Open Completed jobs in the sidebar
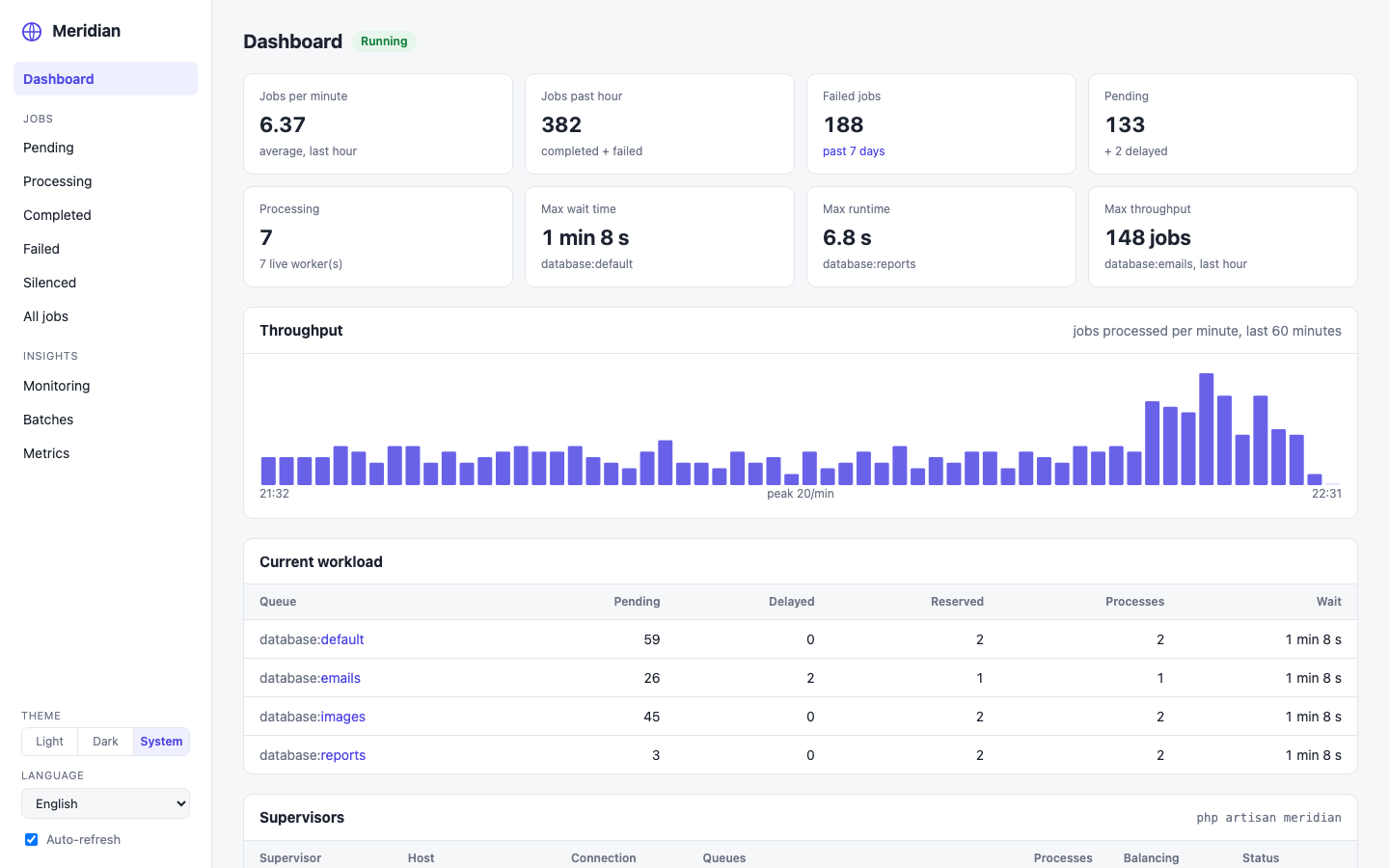 (105, 215)
